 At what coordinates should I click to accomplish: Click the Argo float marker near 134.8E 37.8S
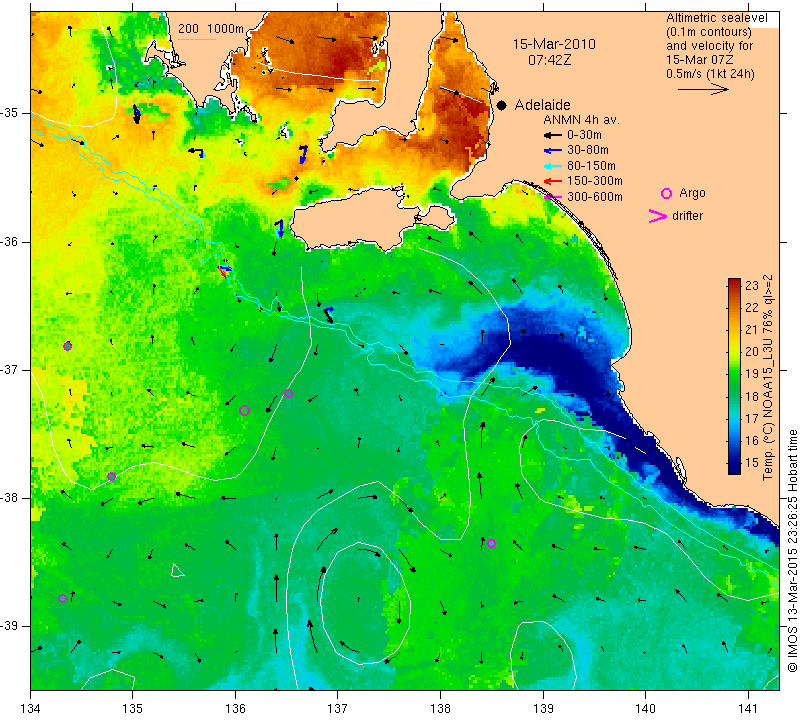[x=111, y=477]
